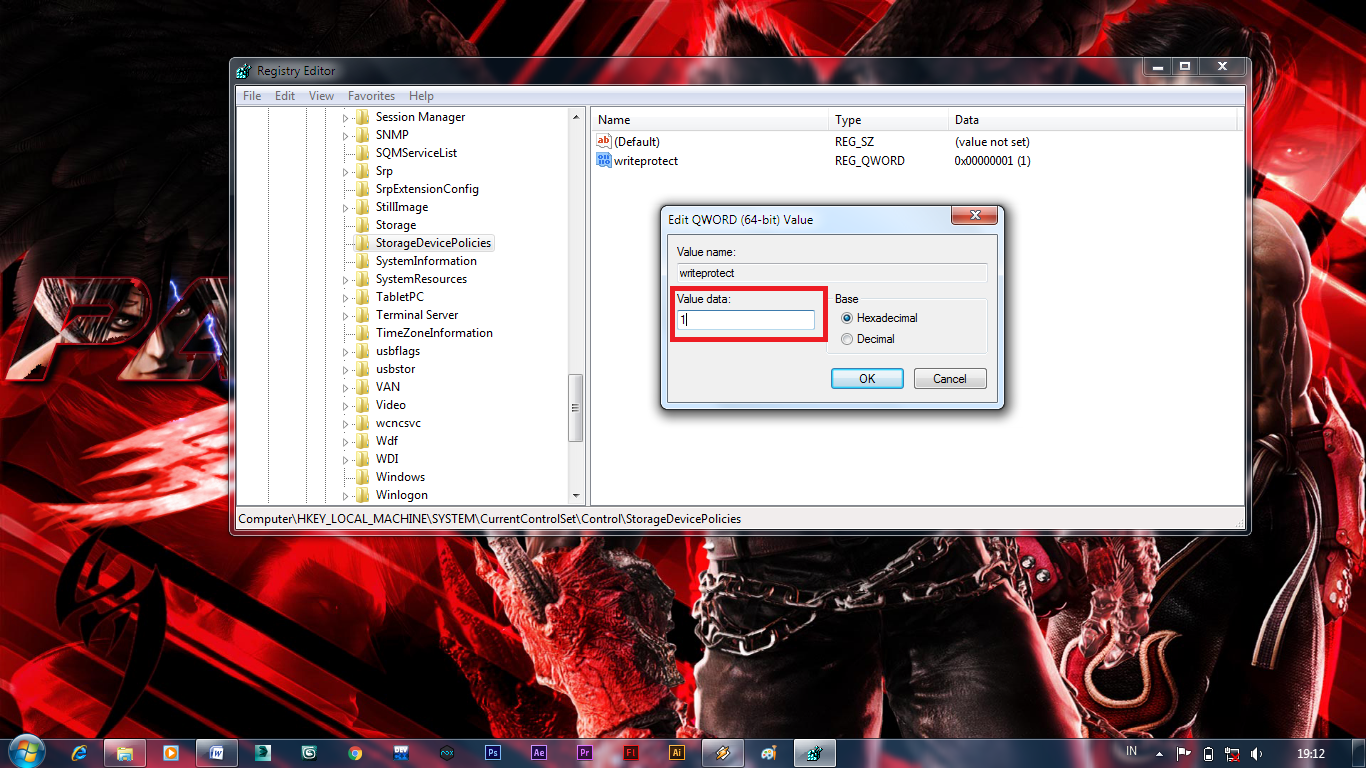This screenshot has height=768, width=1366.
Task: Open Microsoft Word from the taskbar
Action: [217, 753]
